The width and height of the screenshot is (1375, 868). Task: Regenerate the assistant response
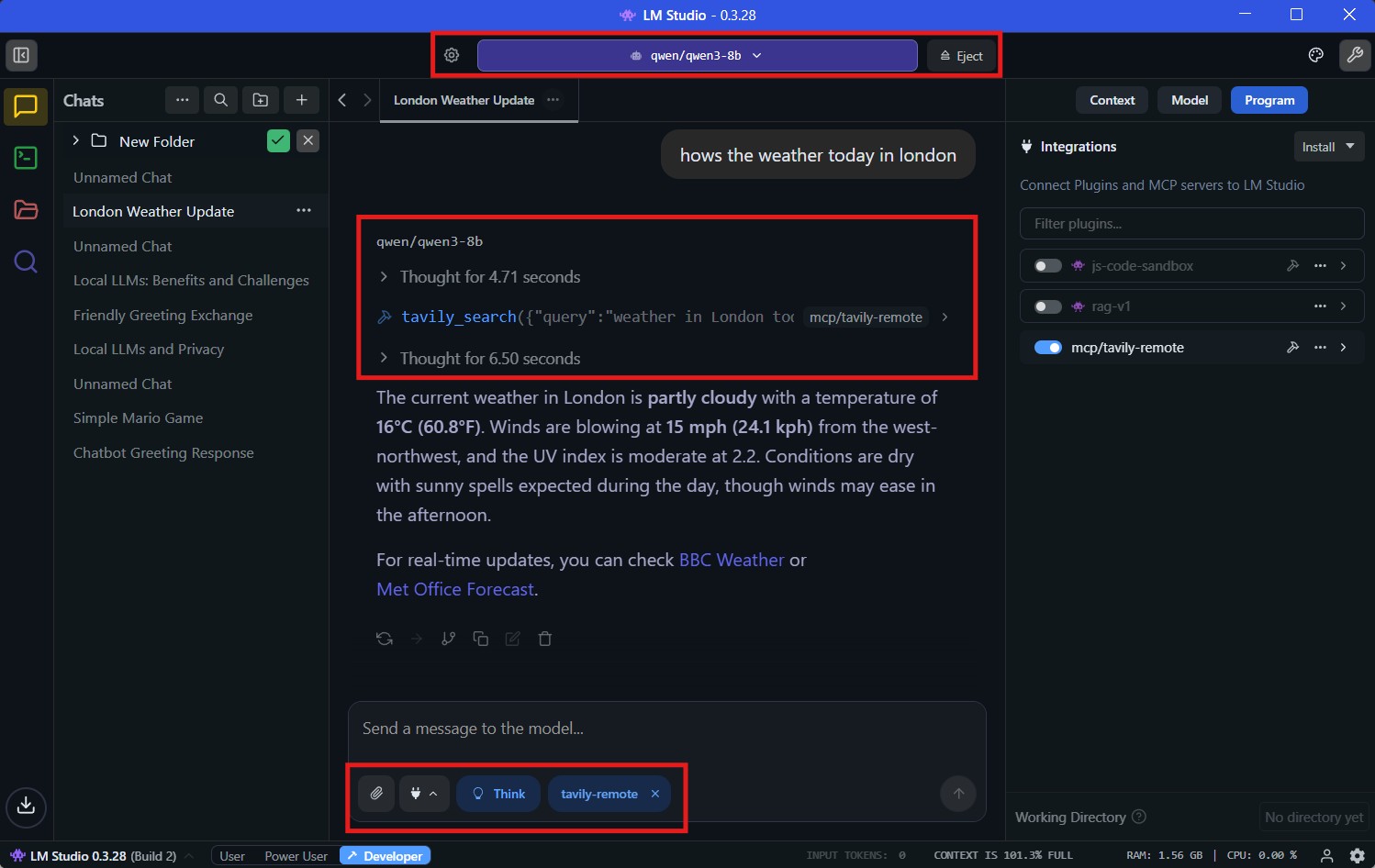coord(385,639)
